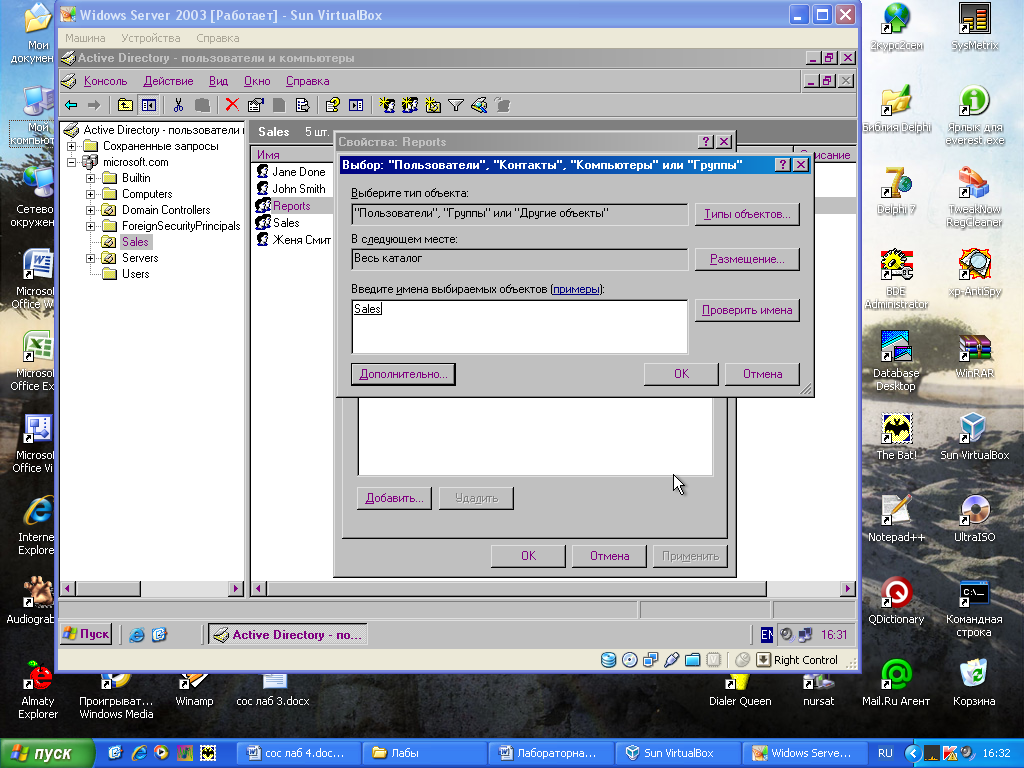Expand the Сохраненные запросы node

click(x=72, y=146)
